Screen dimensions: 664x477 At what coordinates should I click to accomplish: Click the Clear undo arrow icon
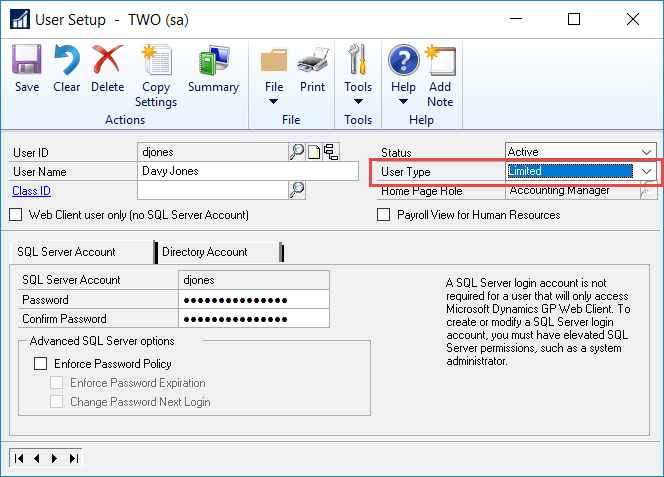[66, 59]
